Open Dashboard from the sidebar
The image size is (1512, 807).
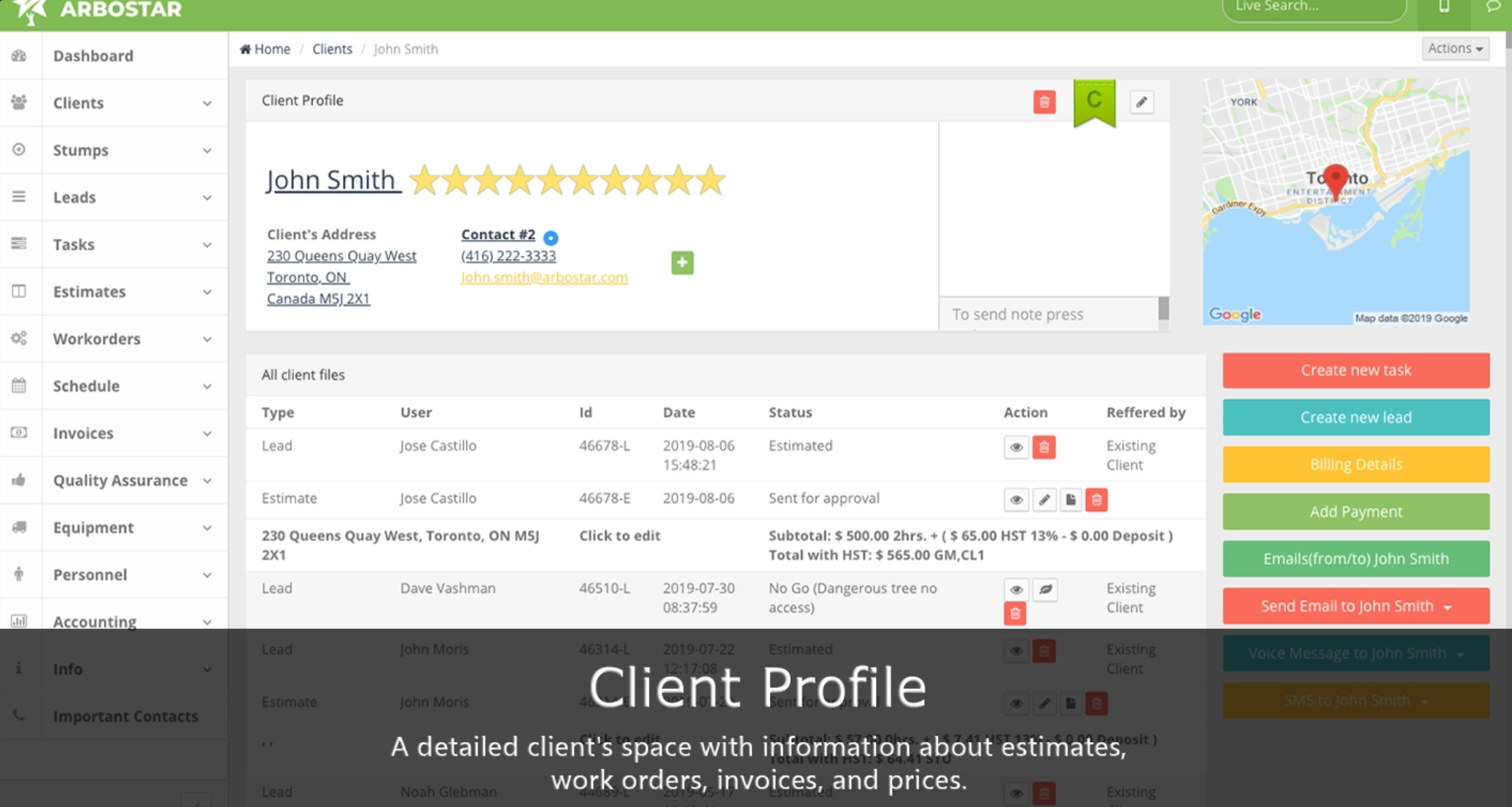point(93,55)
